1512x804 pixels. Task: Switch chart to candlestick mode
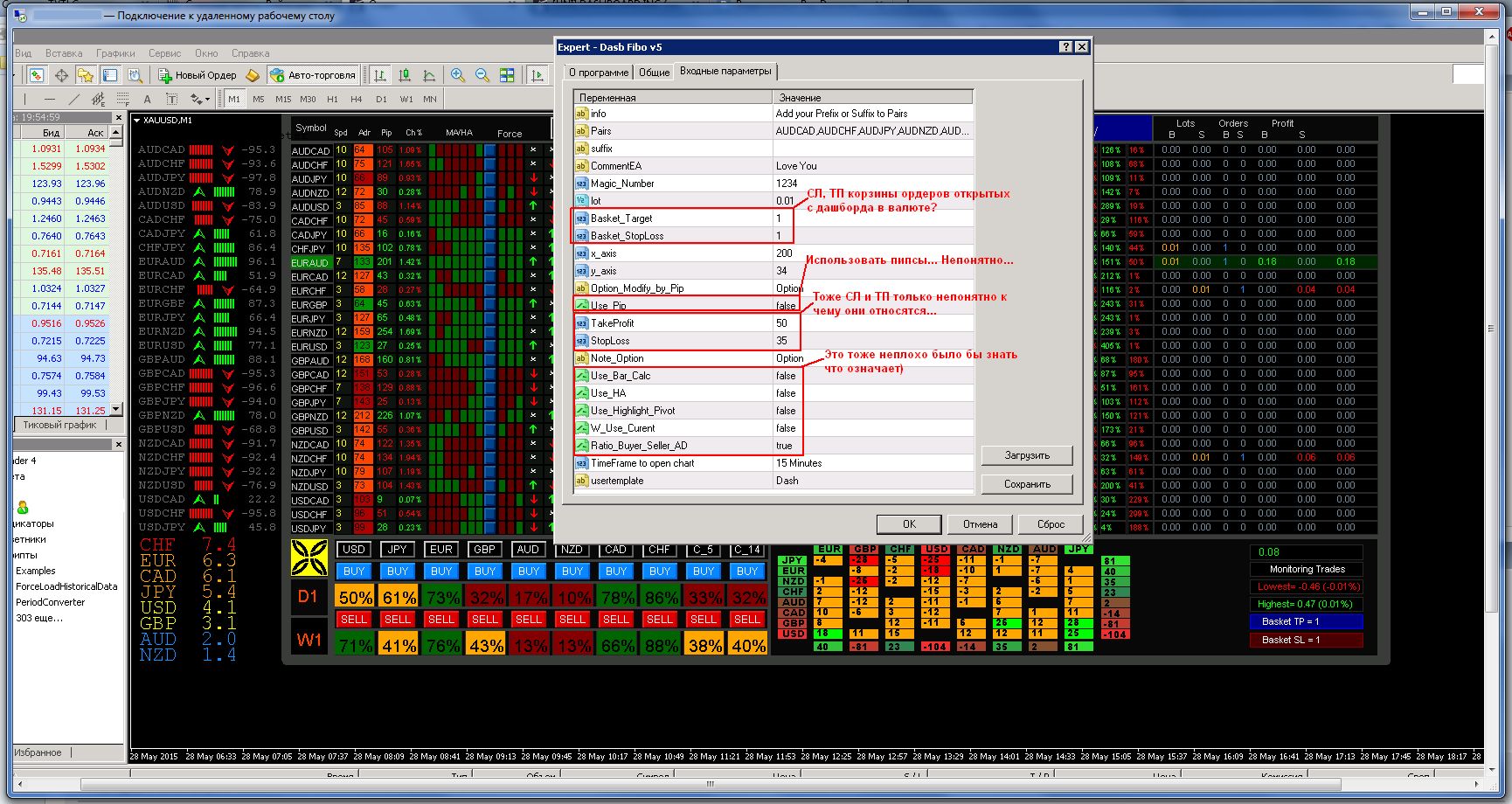click(x=405, y=75)
